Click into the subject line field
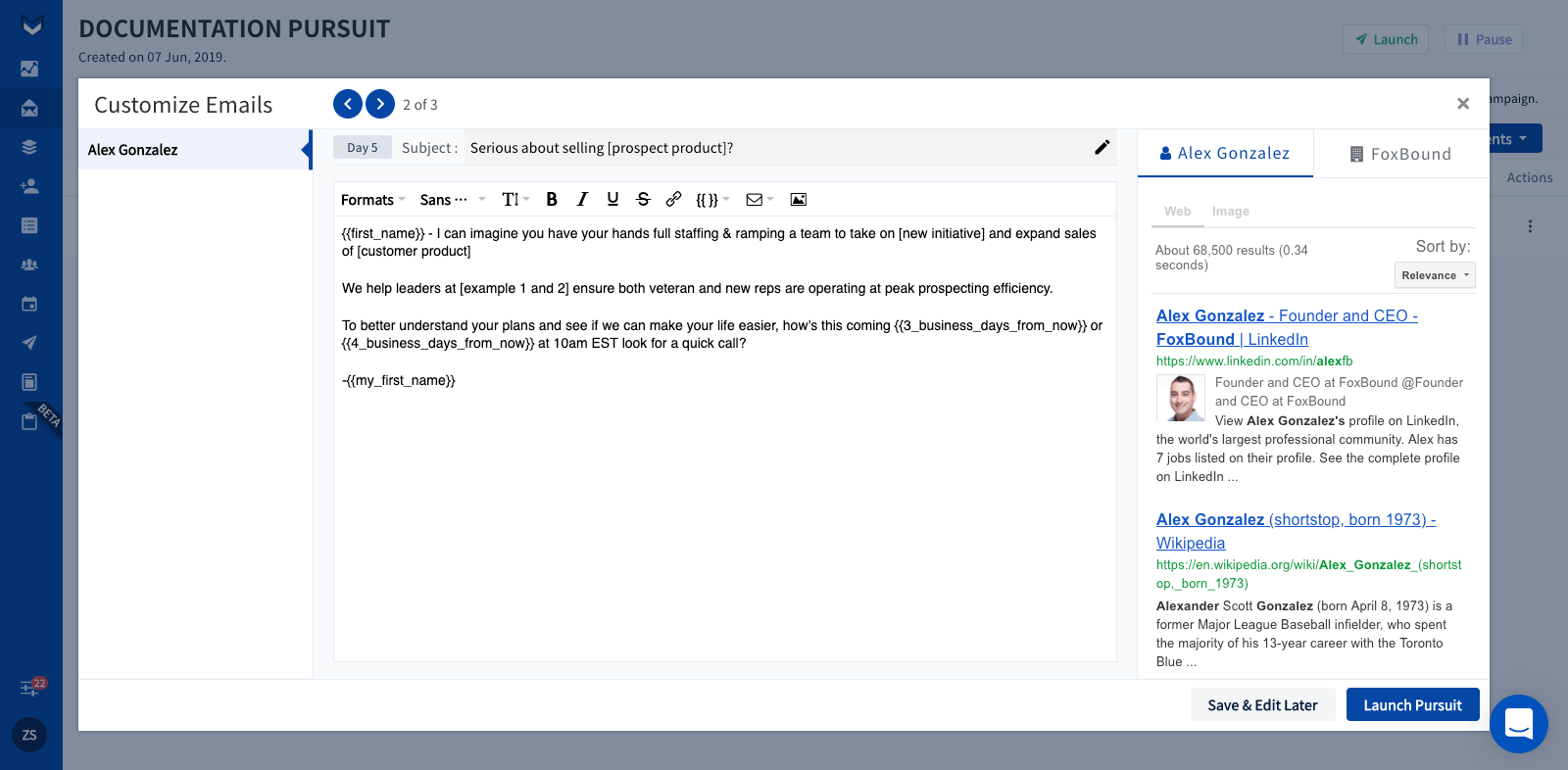Screen dimensions: 1568x770 [774, 148]
